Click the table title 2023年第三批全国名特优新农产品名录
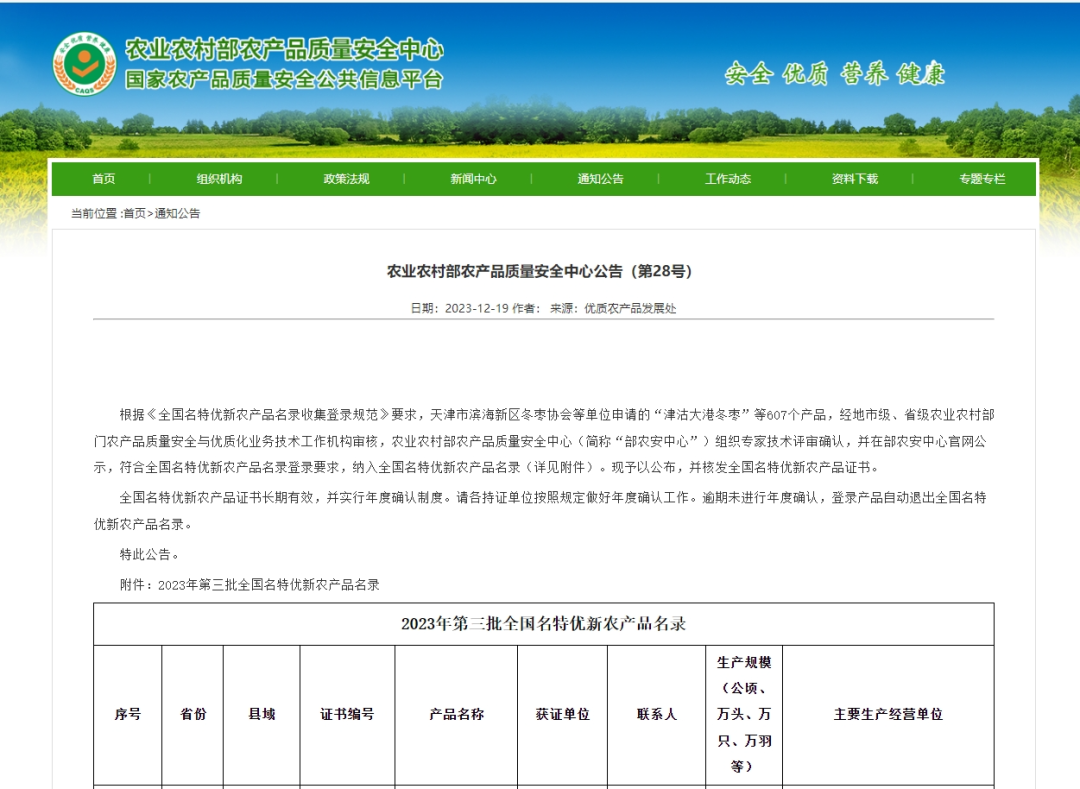Screen dimensions: 1080x789 point(543,624)
